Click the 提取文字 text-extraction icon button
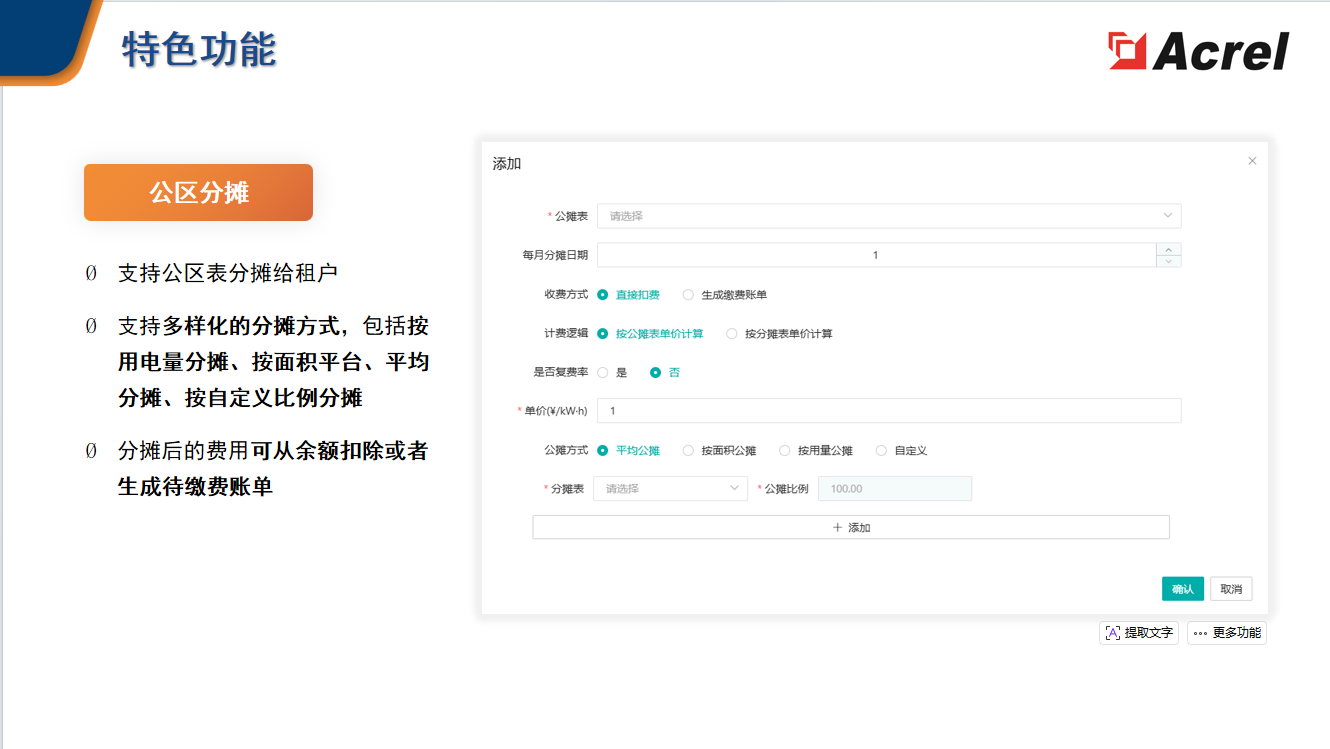 tap(1138, 632)
